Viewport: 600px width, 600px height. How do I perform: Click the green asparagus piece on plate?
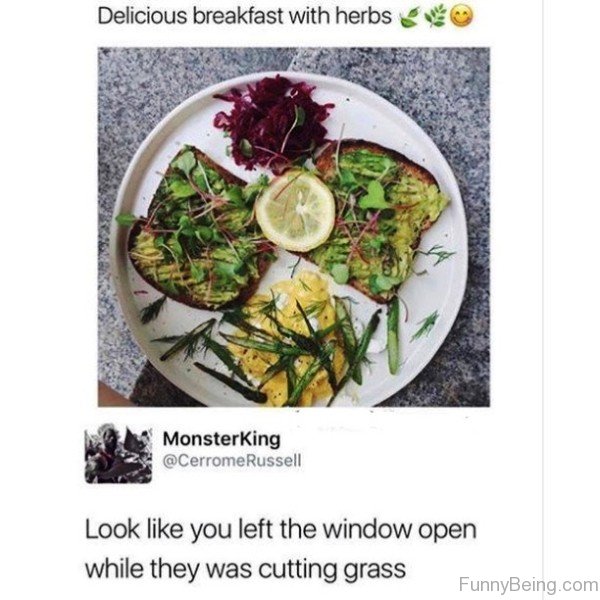tap(393, 337)
